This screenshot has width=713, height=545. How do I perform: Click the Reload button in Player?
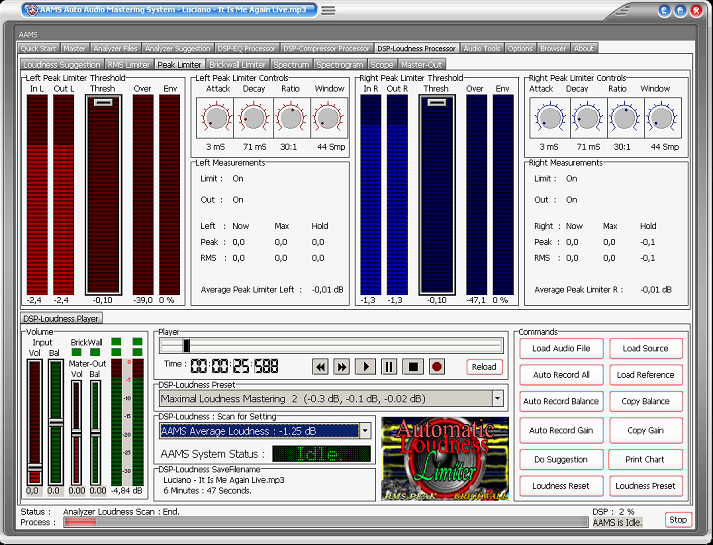click(x=484, y=366)
